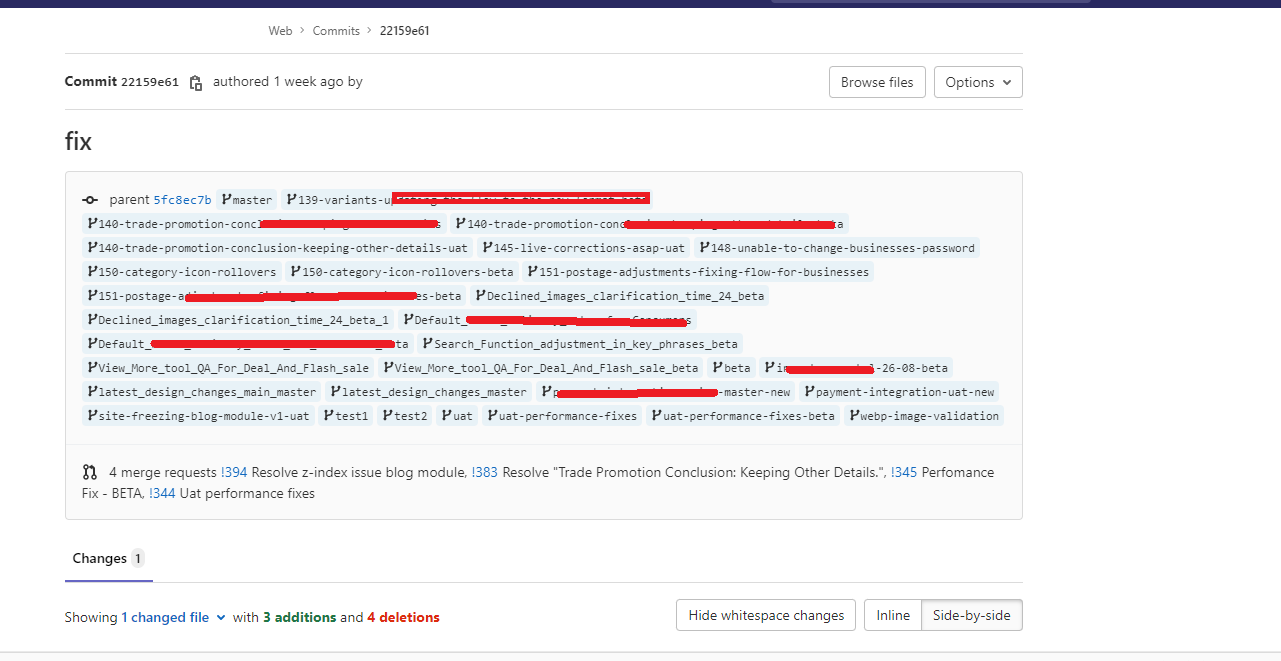Open branch Declined_images_clarification_time_24_beta
Screen dimensions: 1281x661
(x=620, y=296)
